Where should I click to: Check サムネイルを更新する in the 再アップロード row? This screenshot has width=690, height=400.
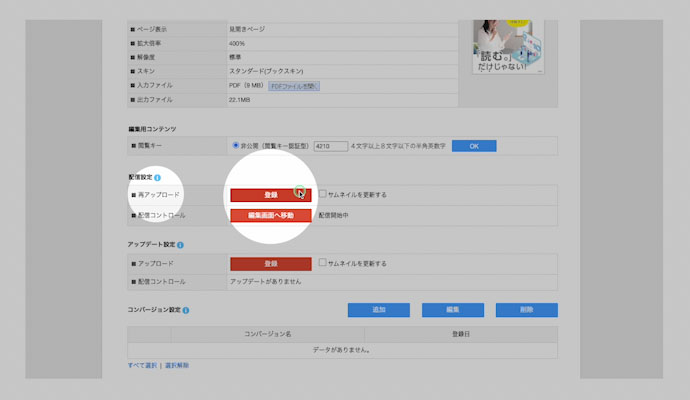[322, 194]
